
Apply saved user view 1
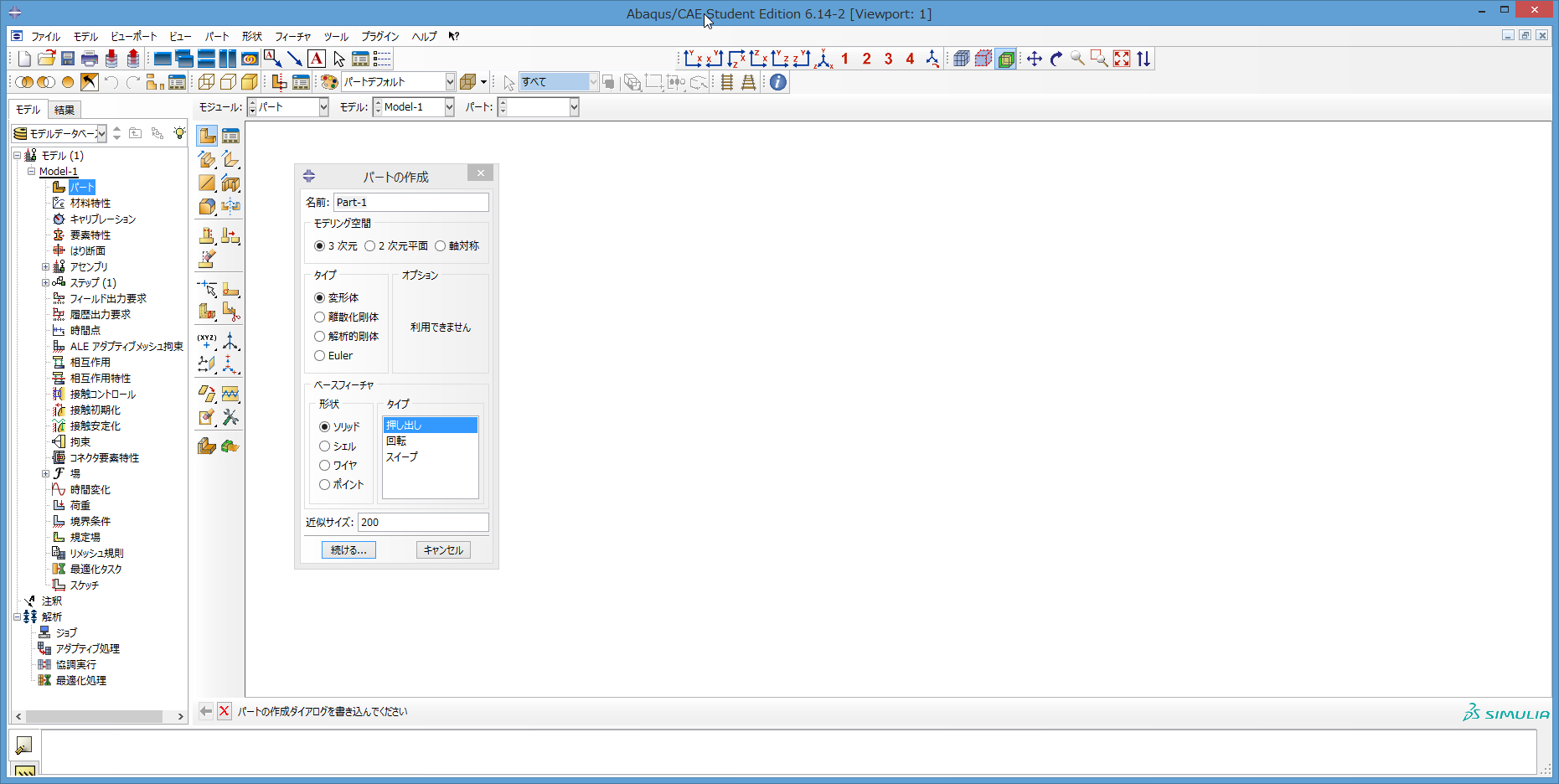[844, 59]
